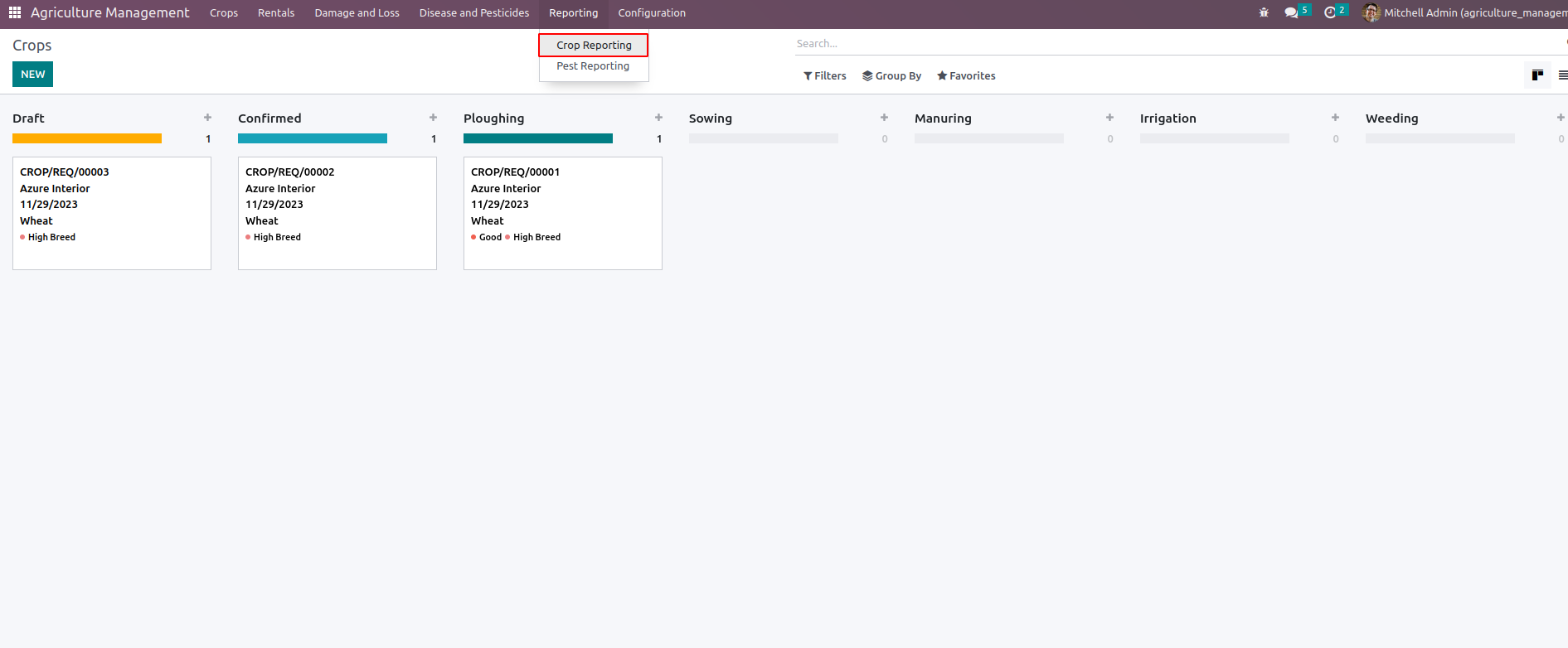Switch to list view

pos(1562,75)
